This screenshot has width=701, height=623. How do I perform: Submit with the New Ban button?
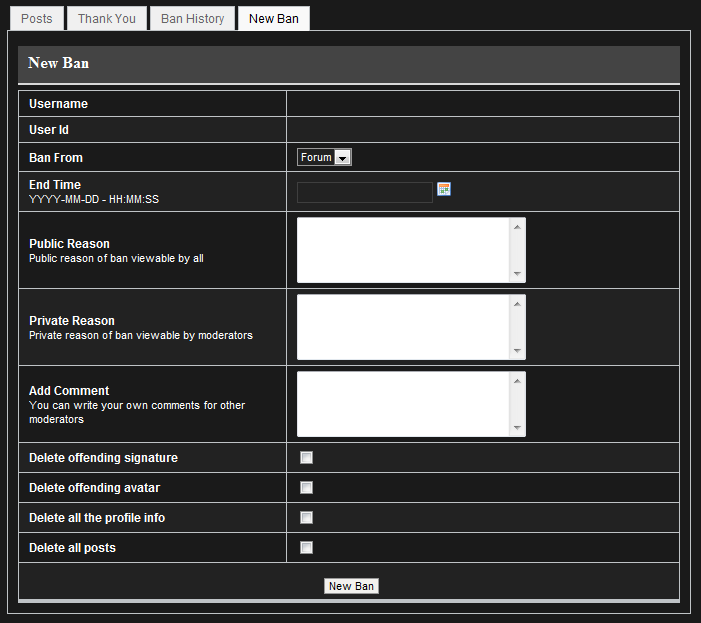[x=351, y=586]
